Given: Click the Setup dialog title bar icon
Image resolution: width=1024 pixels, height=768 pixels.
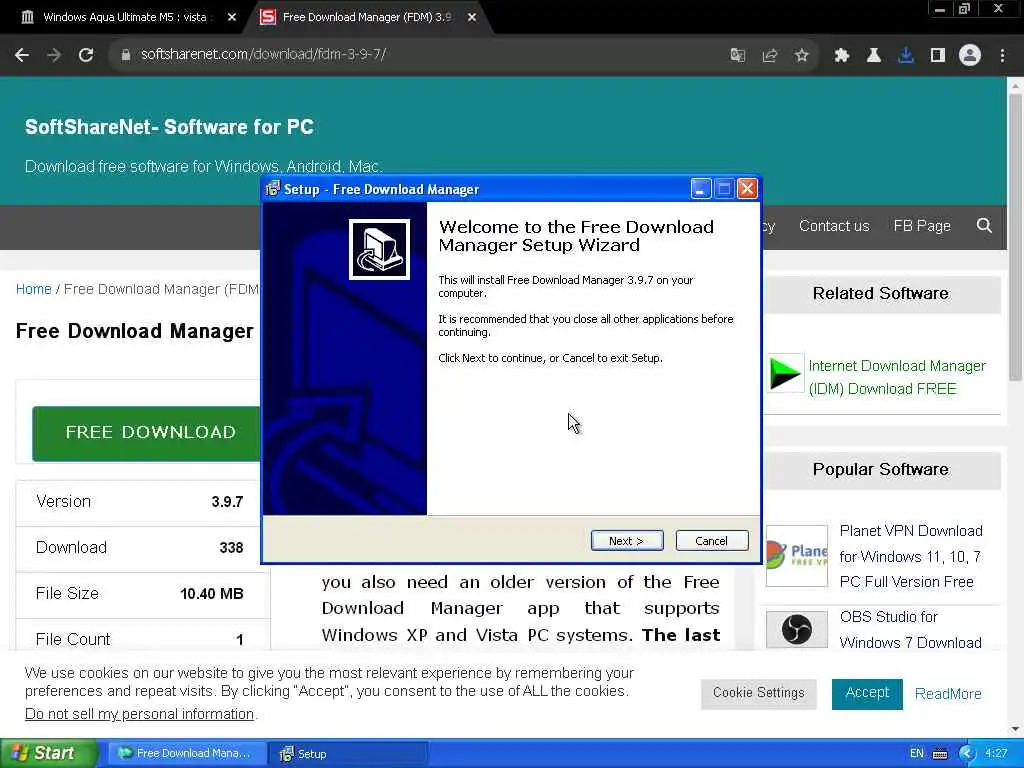Looking at the screenshot, I should pyautogui.click(x=272, y=189).
